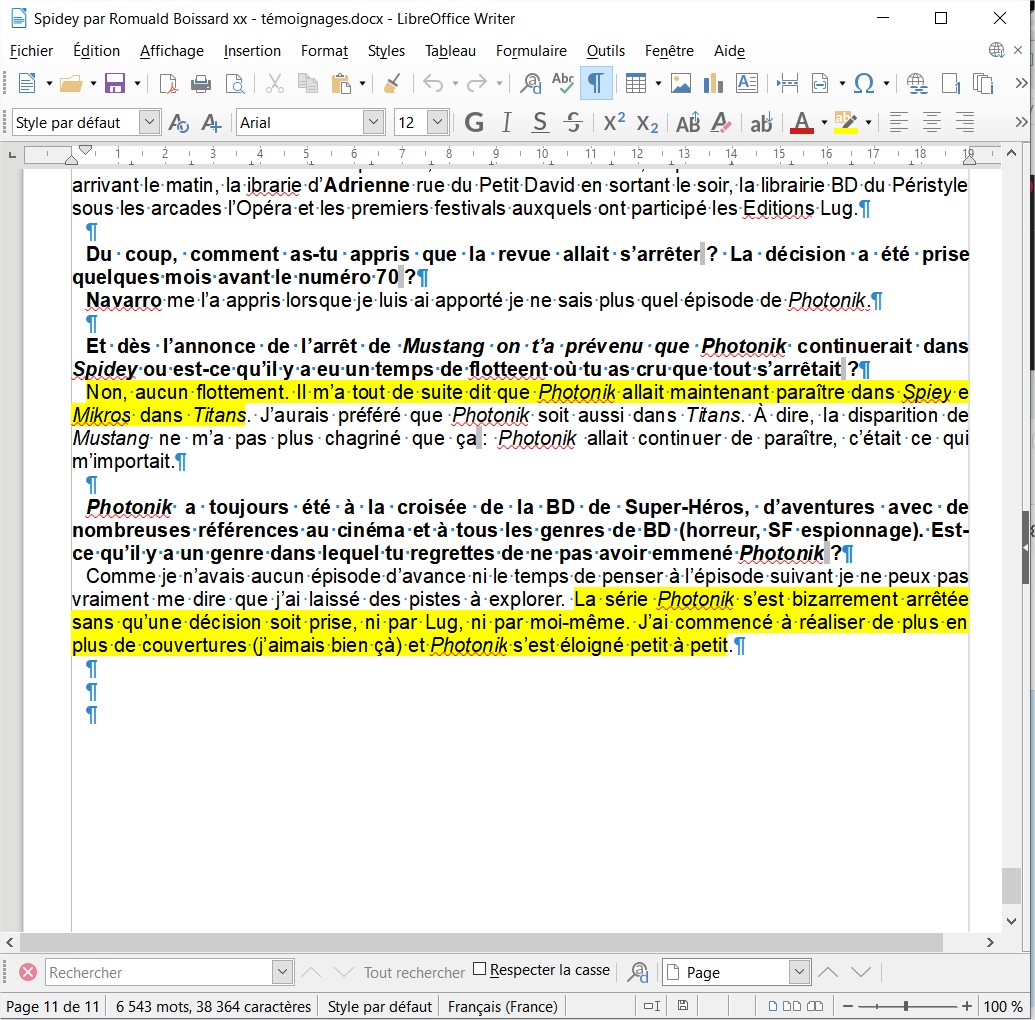Click 100 % zoom level field

[1003, 1006]
